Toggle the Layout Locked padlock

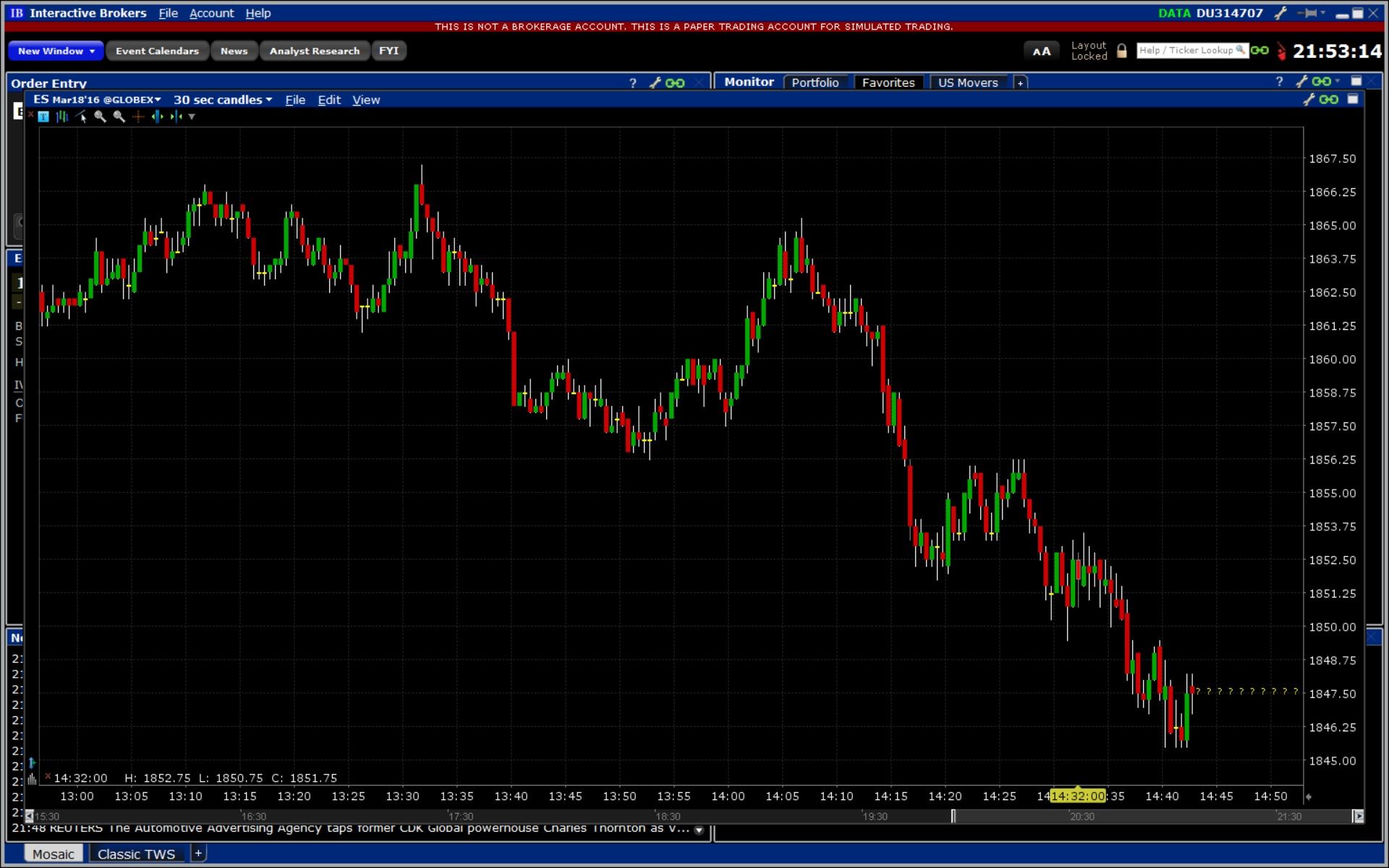(1121, 51)
